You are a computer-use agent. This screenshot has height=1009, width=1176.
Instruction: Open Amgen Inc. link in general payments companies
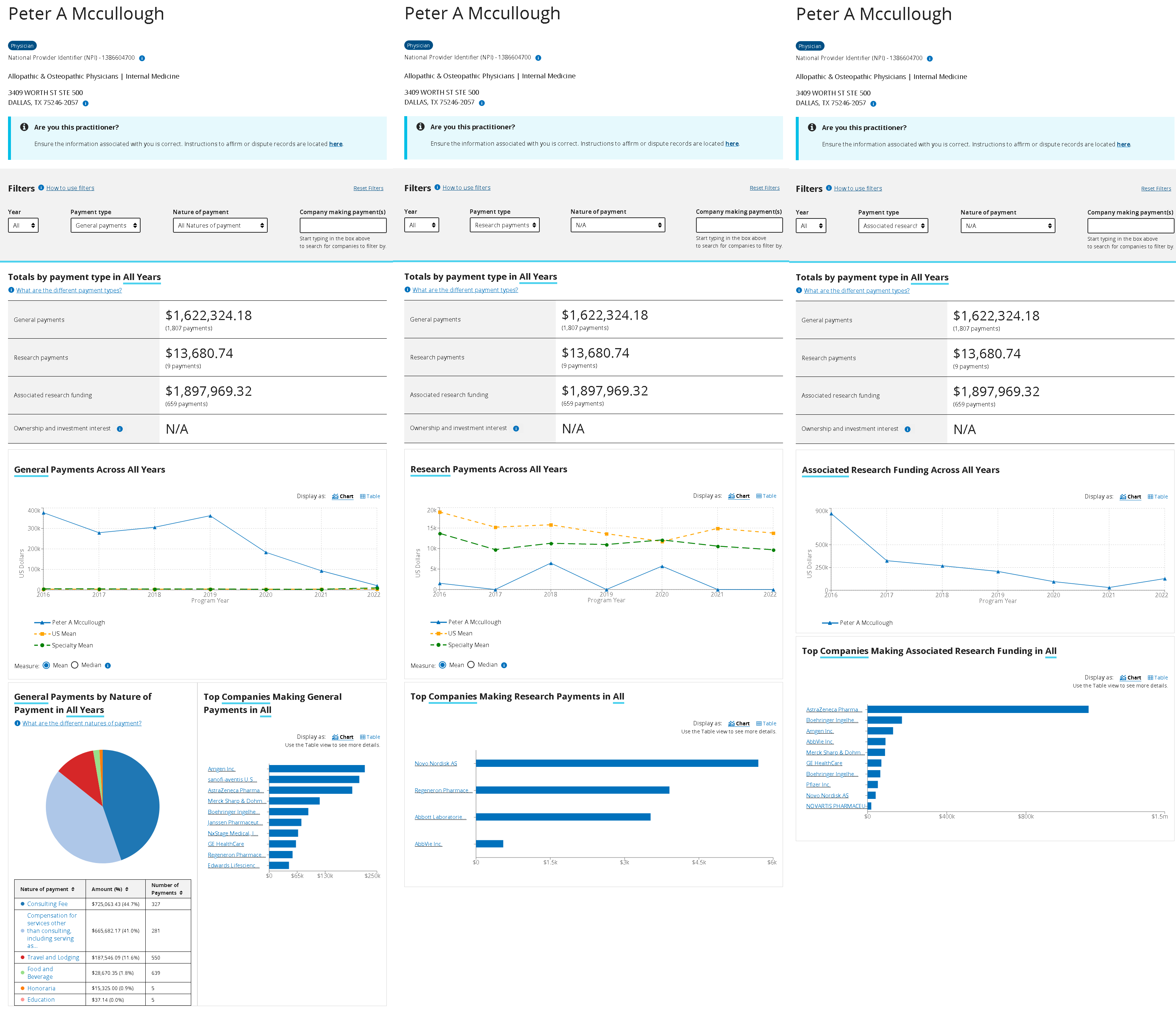click(221, 769)
